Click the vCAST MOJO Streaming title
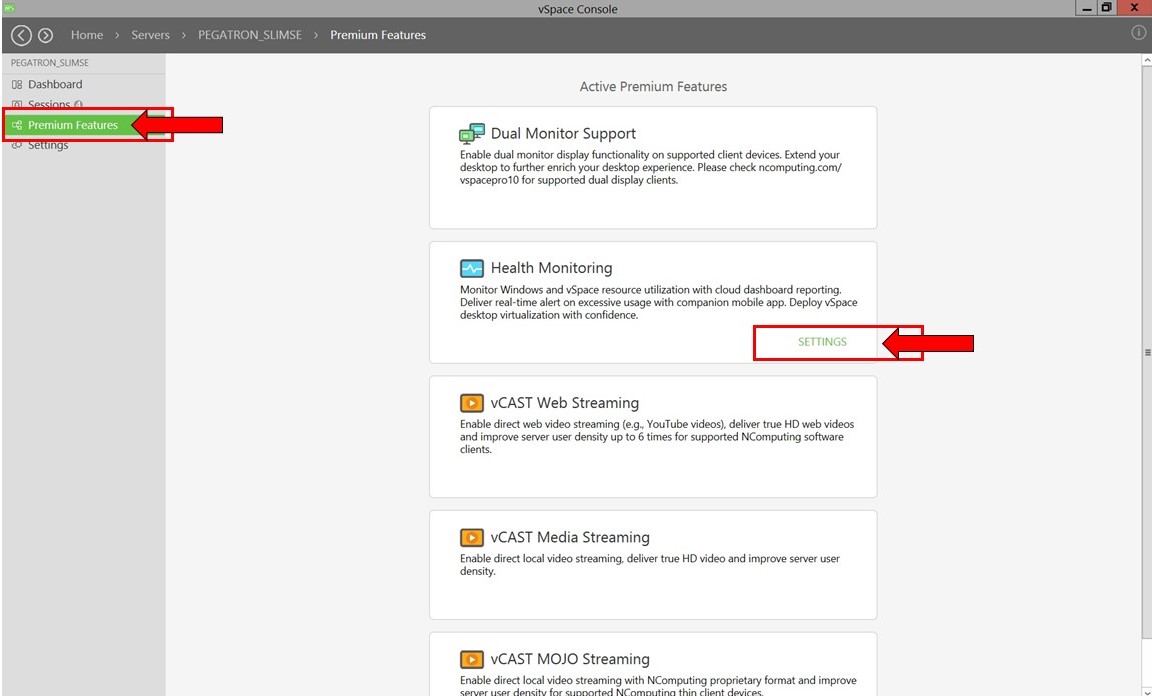The width and height of the screenshot is (1152, 696). (570, 659)
